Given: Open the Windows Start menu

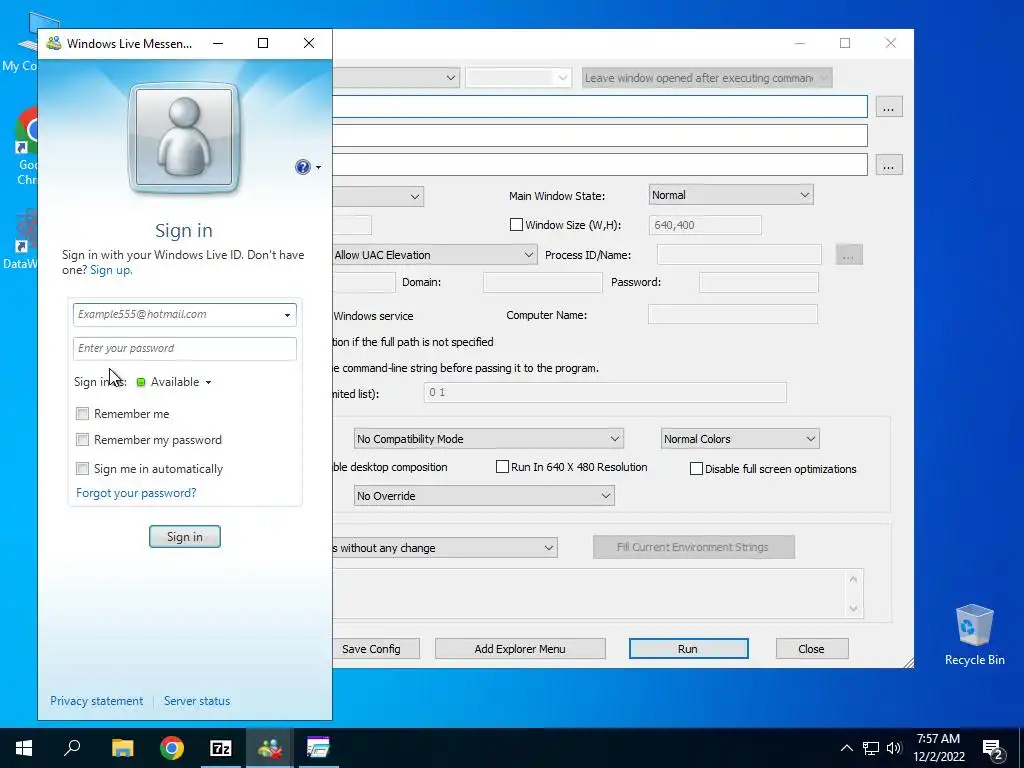Looking at the screenshot, I should pyautogui.click(x=24, y=748).
